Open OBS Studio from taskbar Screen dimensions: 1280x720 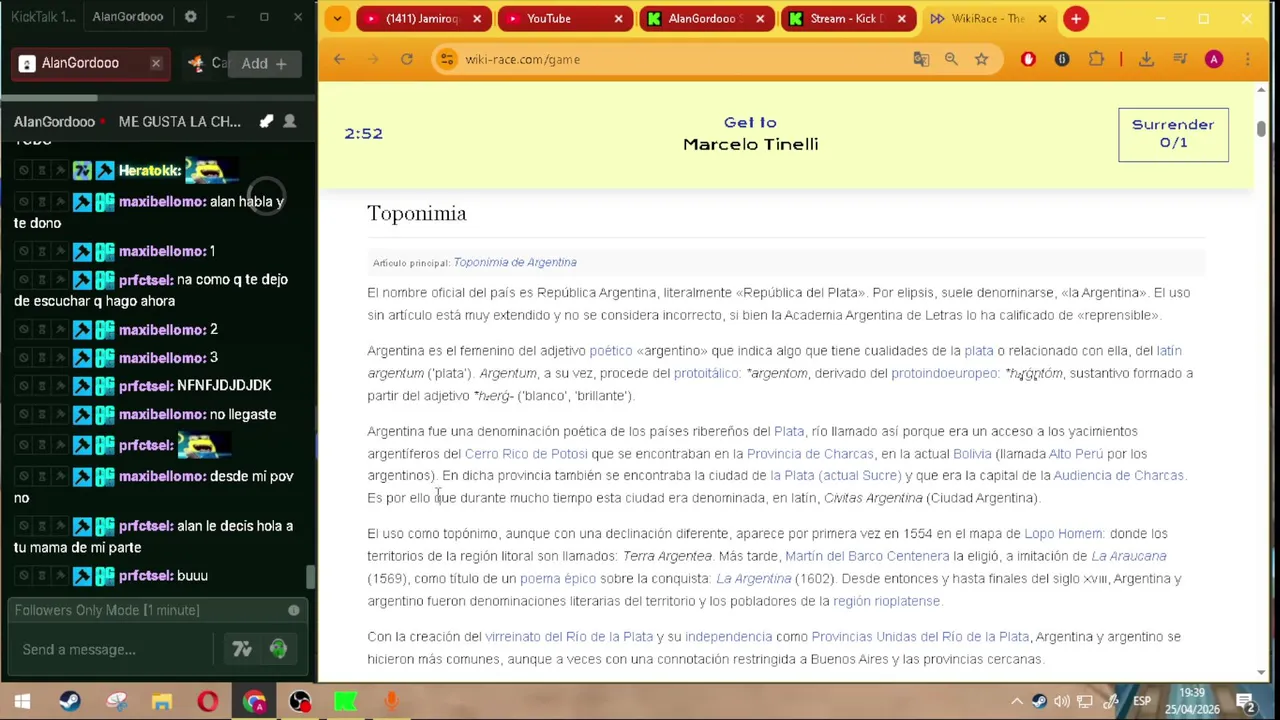click(x=299, y=701)
